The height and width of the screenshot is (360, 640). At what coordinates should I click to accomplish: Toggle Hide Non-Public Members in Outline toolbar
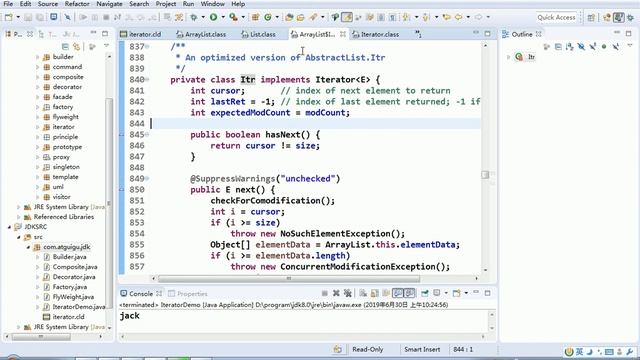[604, 47]
